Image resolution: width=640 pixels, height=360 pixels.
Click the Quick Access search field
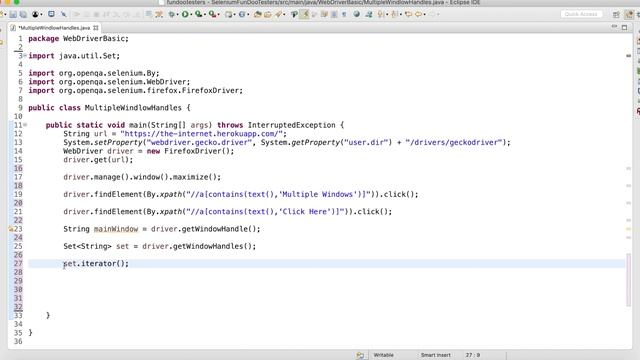click(x=581, y=14)
